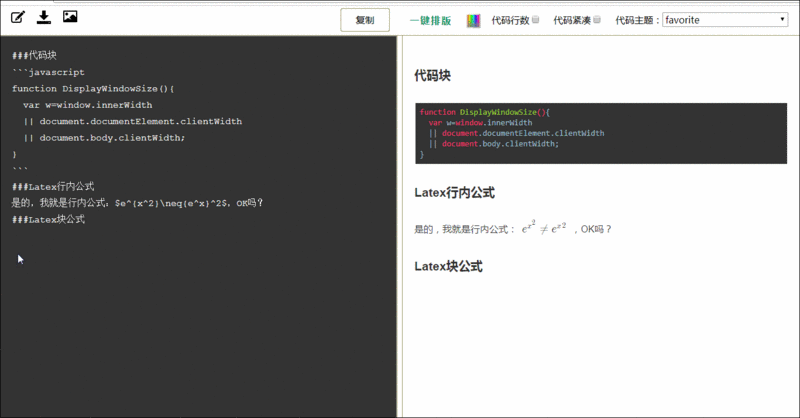The width and height of the screenshot is (800, 418).
Task: Click the ###代码块 line in editor
Action: point(34,55)
